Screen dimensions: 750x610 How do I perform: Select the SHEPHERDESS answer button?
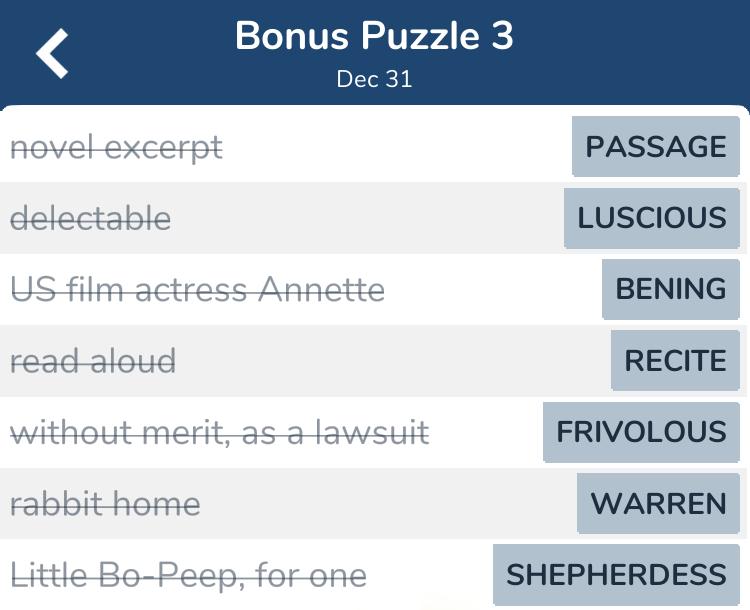[617, 575]
